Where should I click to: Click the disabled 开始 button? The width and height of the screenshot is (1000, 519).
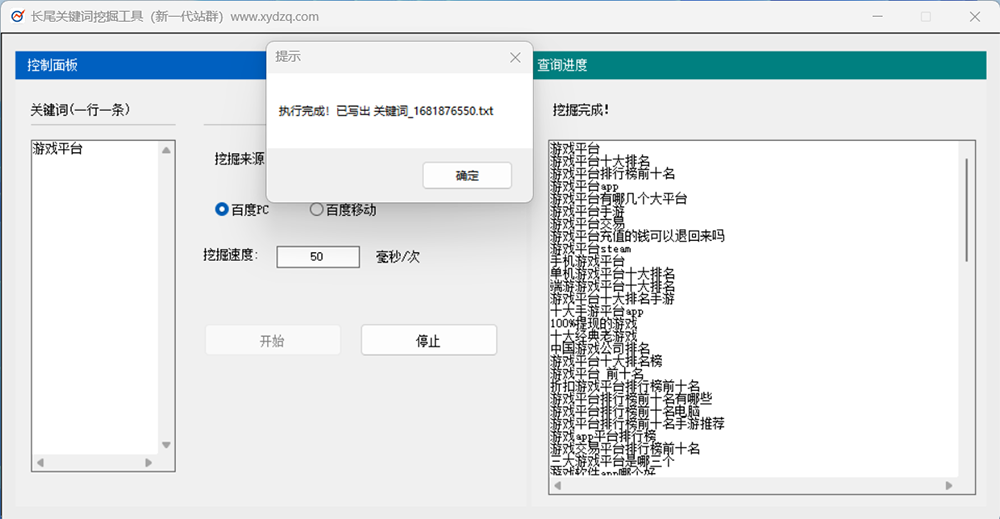[272, 340]
